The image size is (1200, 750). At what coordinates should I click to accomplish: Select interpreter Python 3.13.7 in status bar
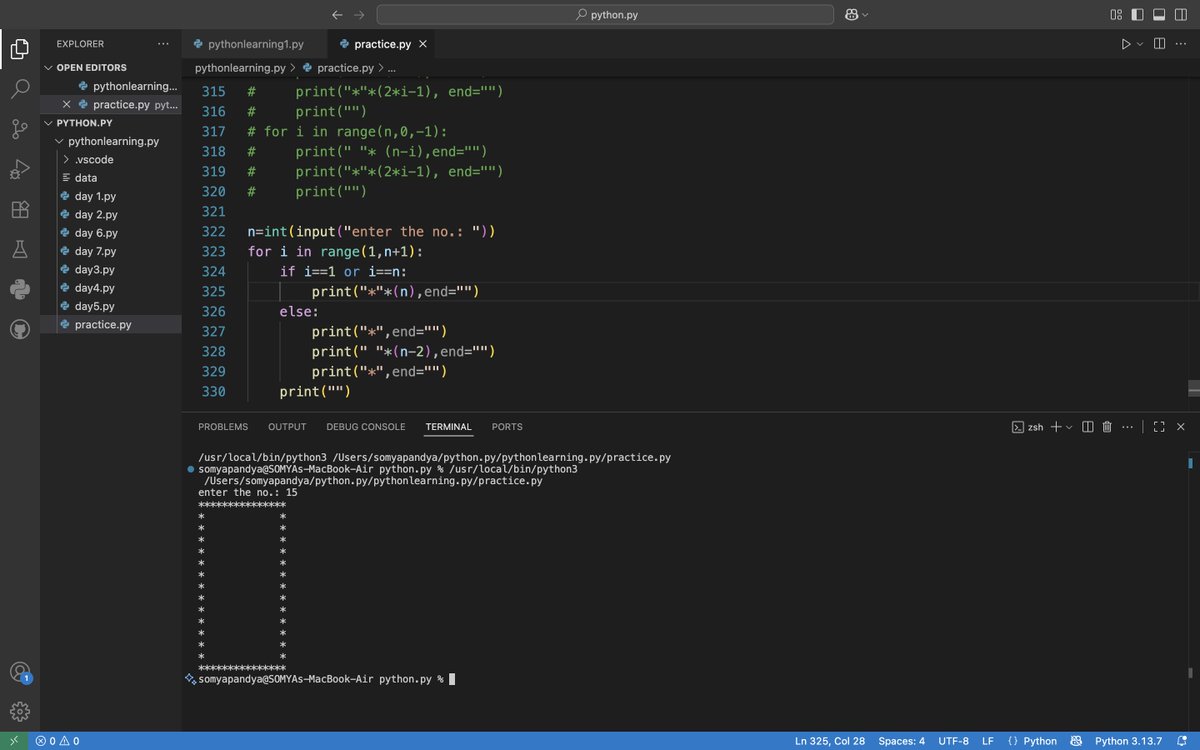pos(1129,741)
